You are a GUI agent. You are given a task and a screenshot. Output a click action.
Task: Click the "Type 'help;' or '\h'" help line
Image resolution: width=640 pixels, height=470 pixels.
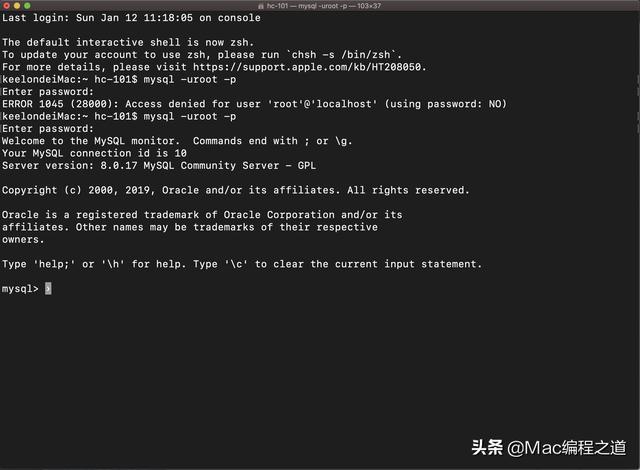(242, 264)
